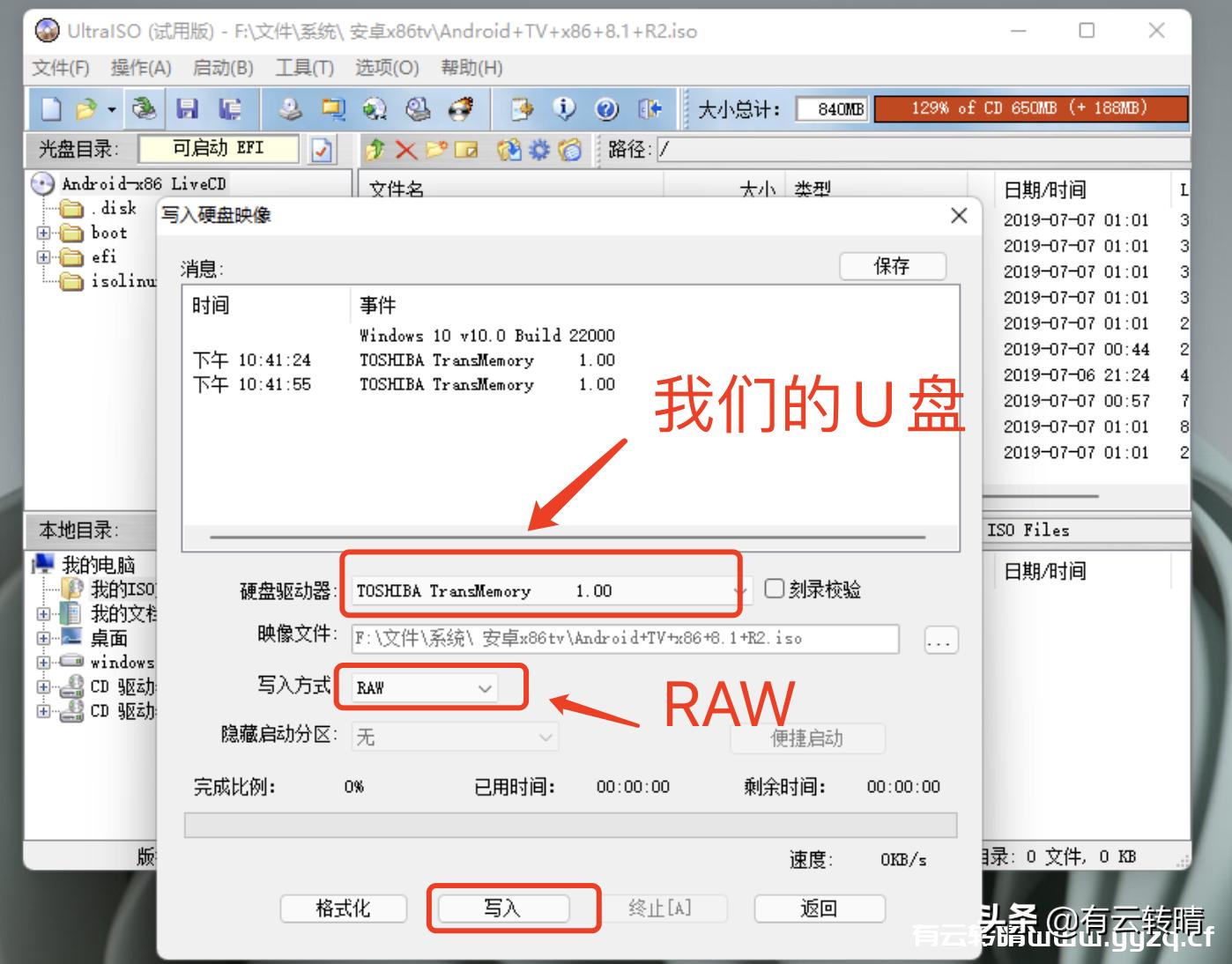Click the 映像文件 browse (...) button
The height and width of the screenshot is (964, 1232).
pos(940,640)
